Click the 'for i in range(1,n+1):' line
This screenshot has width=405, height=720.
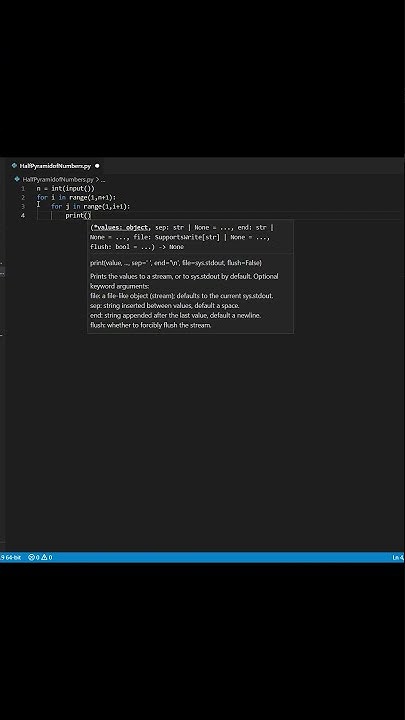point(76,197)
